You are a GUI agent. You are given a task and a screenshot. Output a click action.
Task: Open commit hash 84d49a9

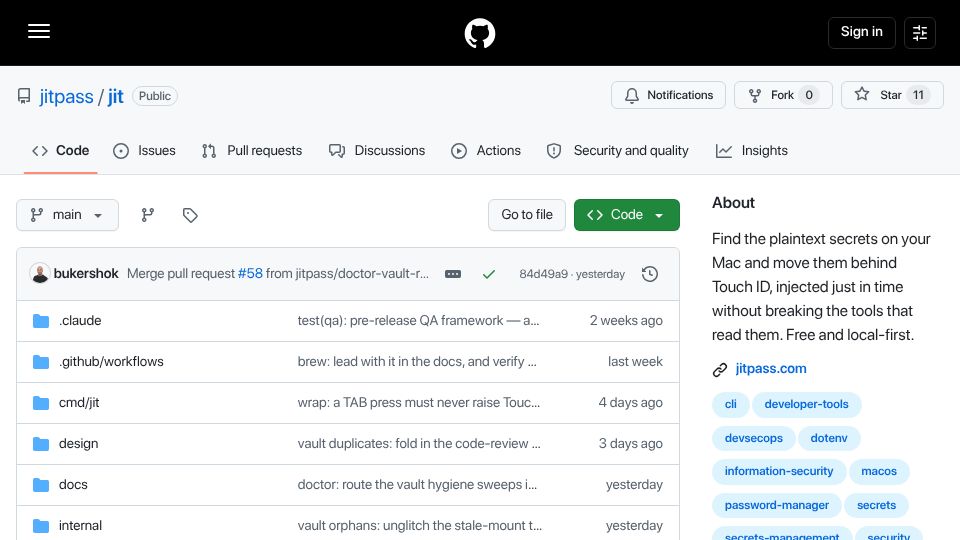coord(544,274)
